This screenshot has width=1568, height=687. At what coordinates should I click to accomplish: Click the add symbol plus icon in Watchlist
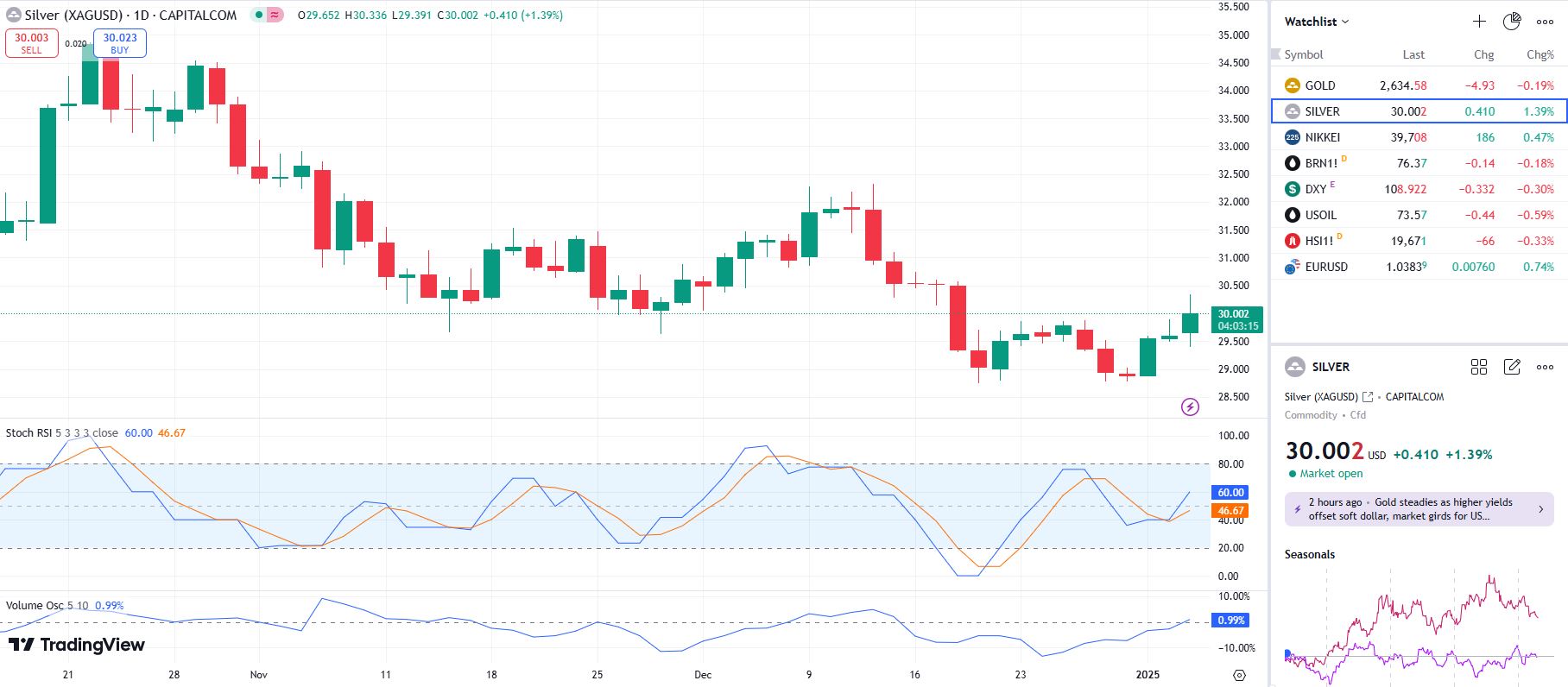[x=1479, y=22]
